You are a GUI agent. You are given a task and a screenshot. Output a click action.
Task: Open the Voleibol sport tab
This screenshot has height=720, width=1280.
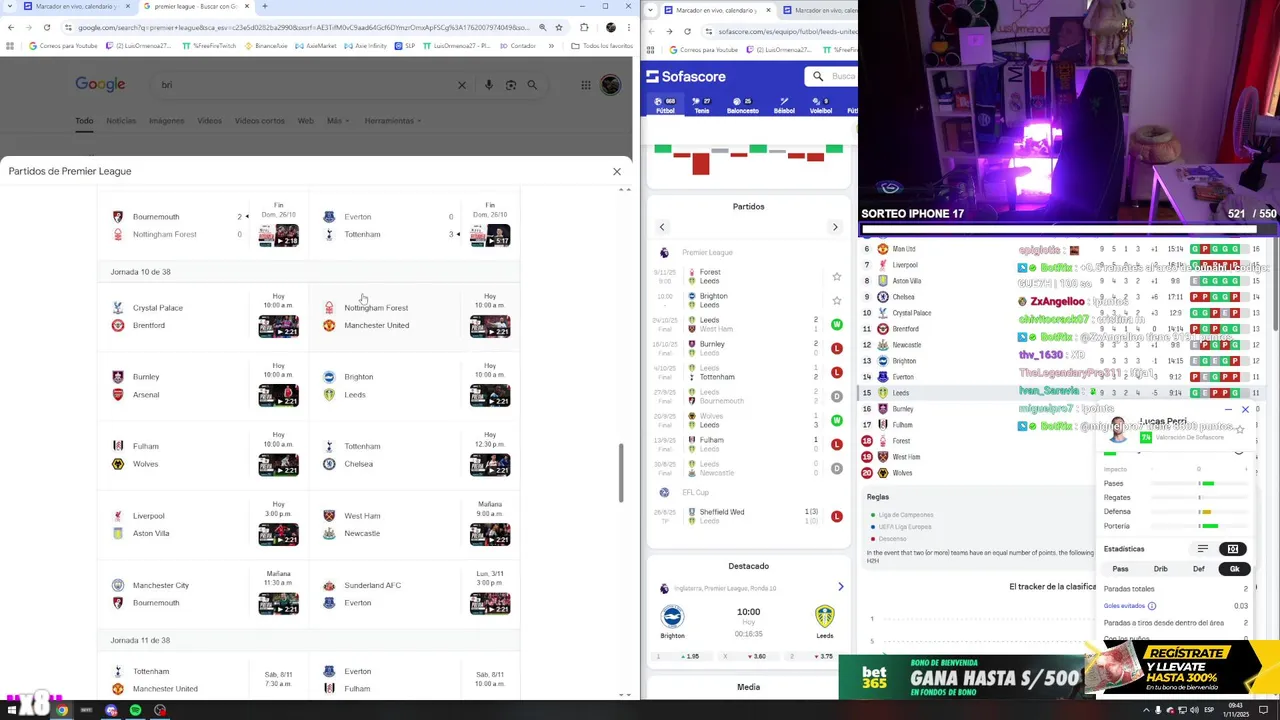[x=821, y=105]
